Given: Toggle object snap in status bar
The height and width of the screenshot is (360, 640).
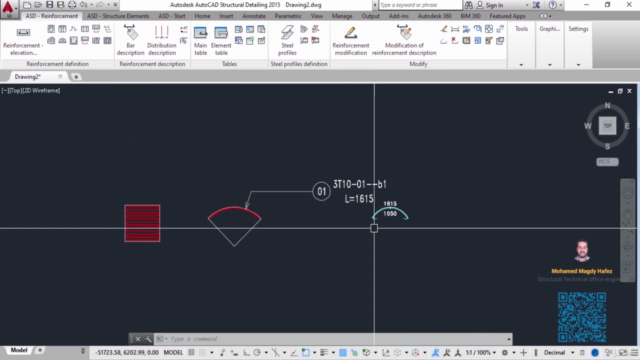Looking at the screenshot, I should click(306, 353).
